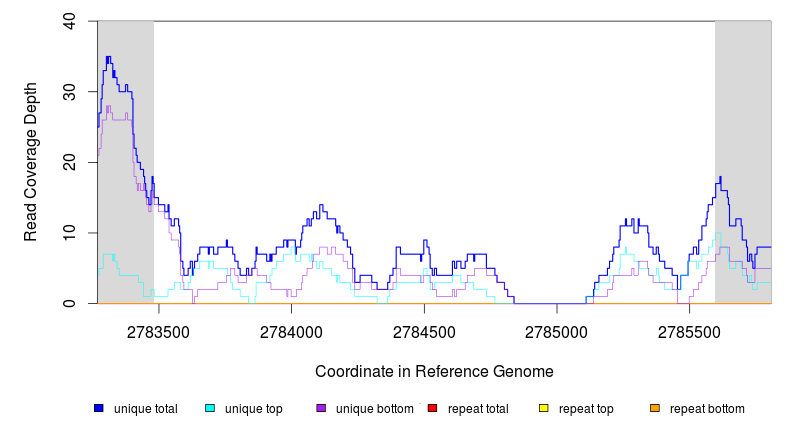The height and width of the screenshot is (432, 792).
Task: Select the 'unique total' legend label
Action: 145,409
